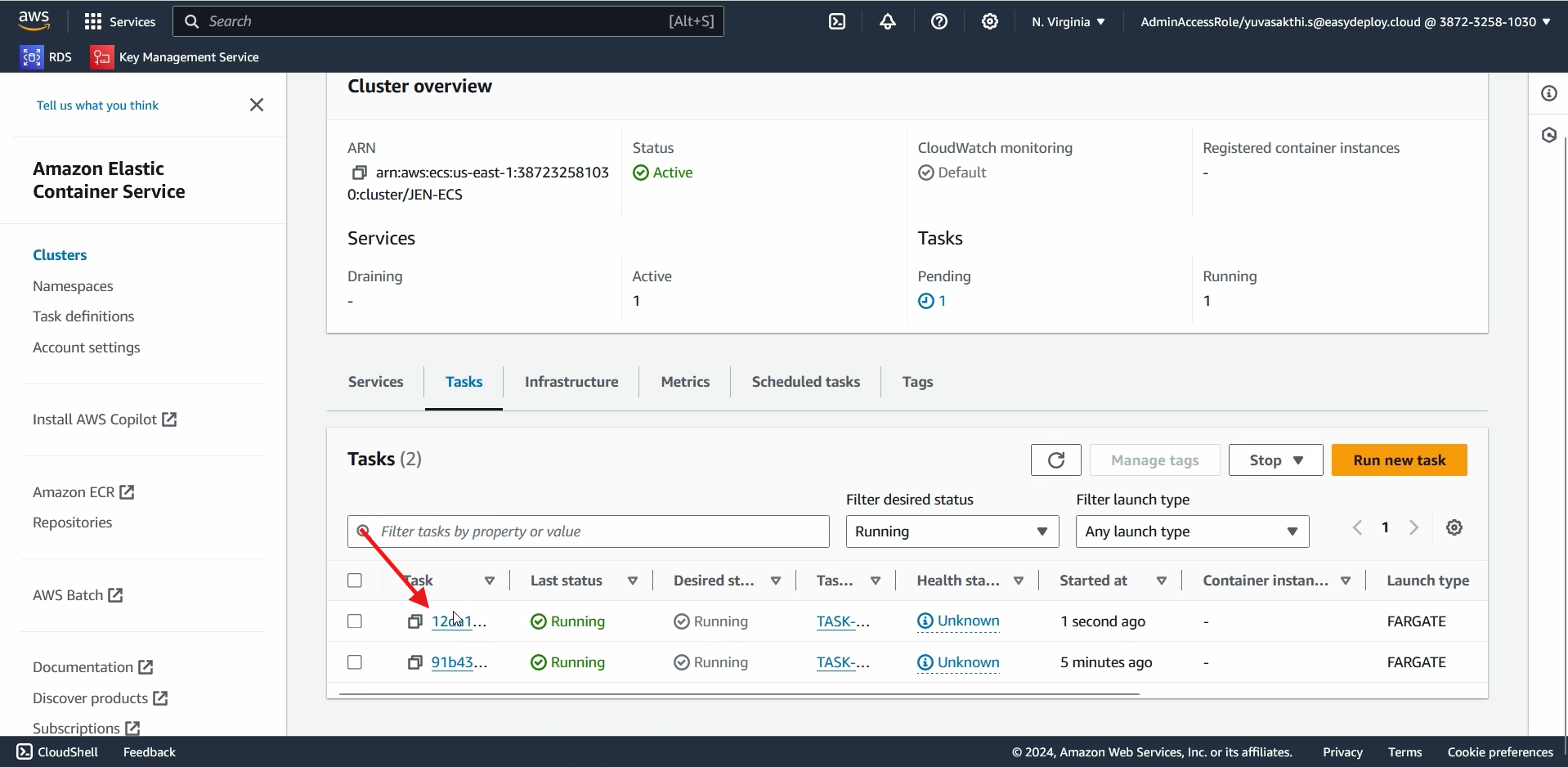Sort by Container instance column
Image resolution: width=1568 pixels, height=767 pixels.
click(x=1345, y=581)
